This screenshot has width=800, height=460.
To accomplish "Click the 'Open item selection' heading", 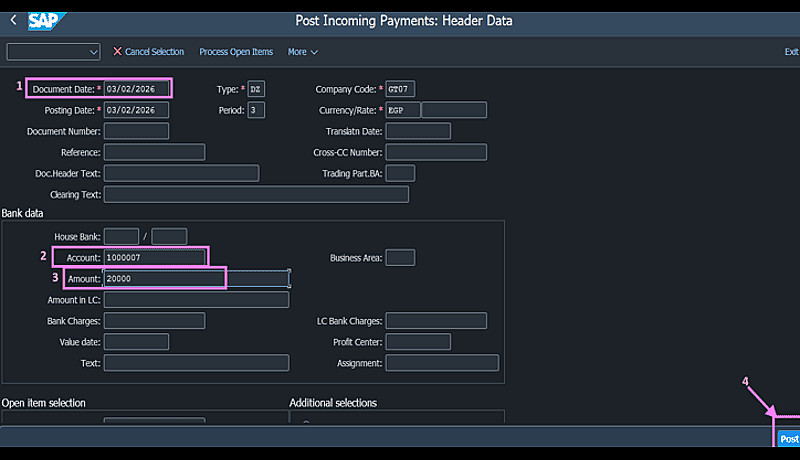I will tap(43, 403).
